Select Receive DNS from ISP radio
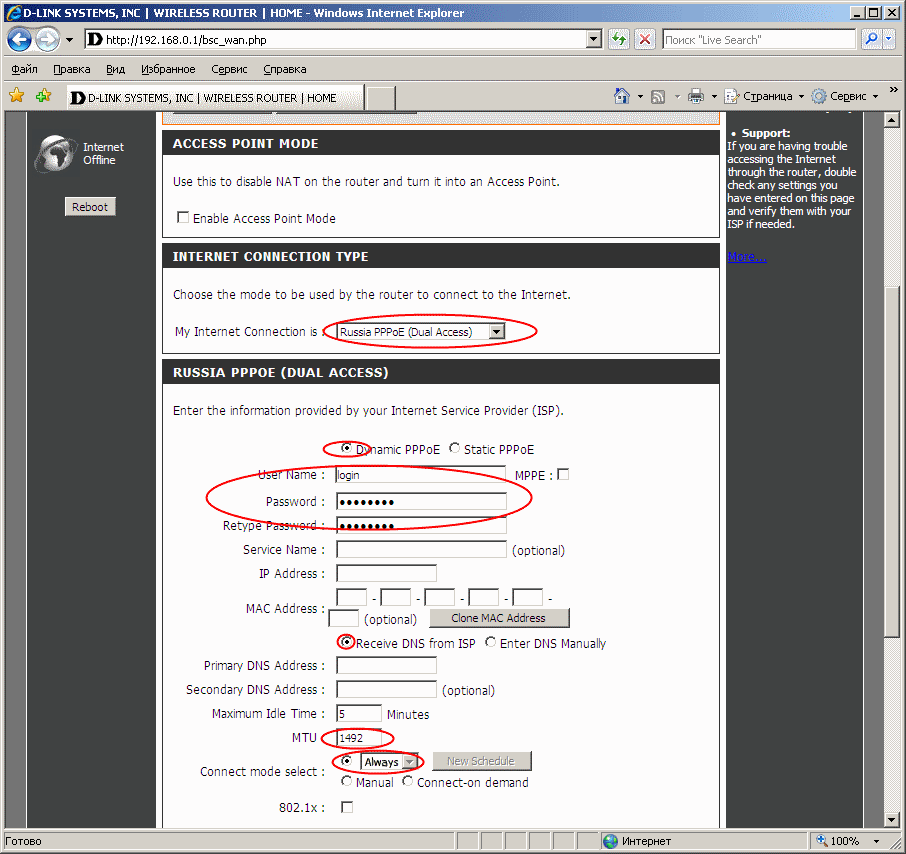 (x=346, y=642)
